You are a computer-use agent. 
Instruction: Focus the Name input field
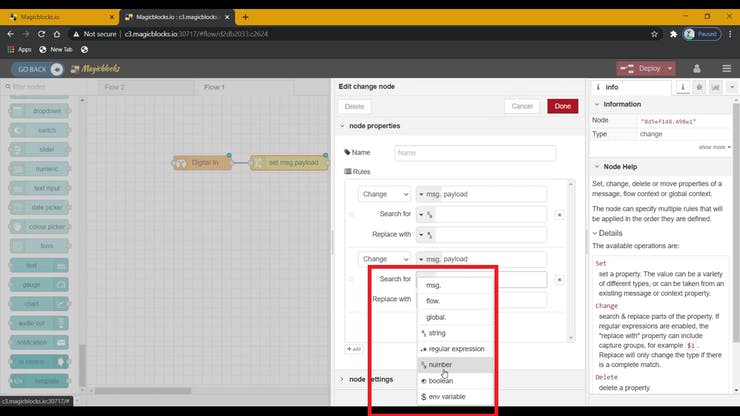click(x=475, y=153)
